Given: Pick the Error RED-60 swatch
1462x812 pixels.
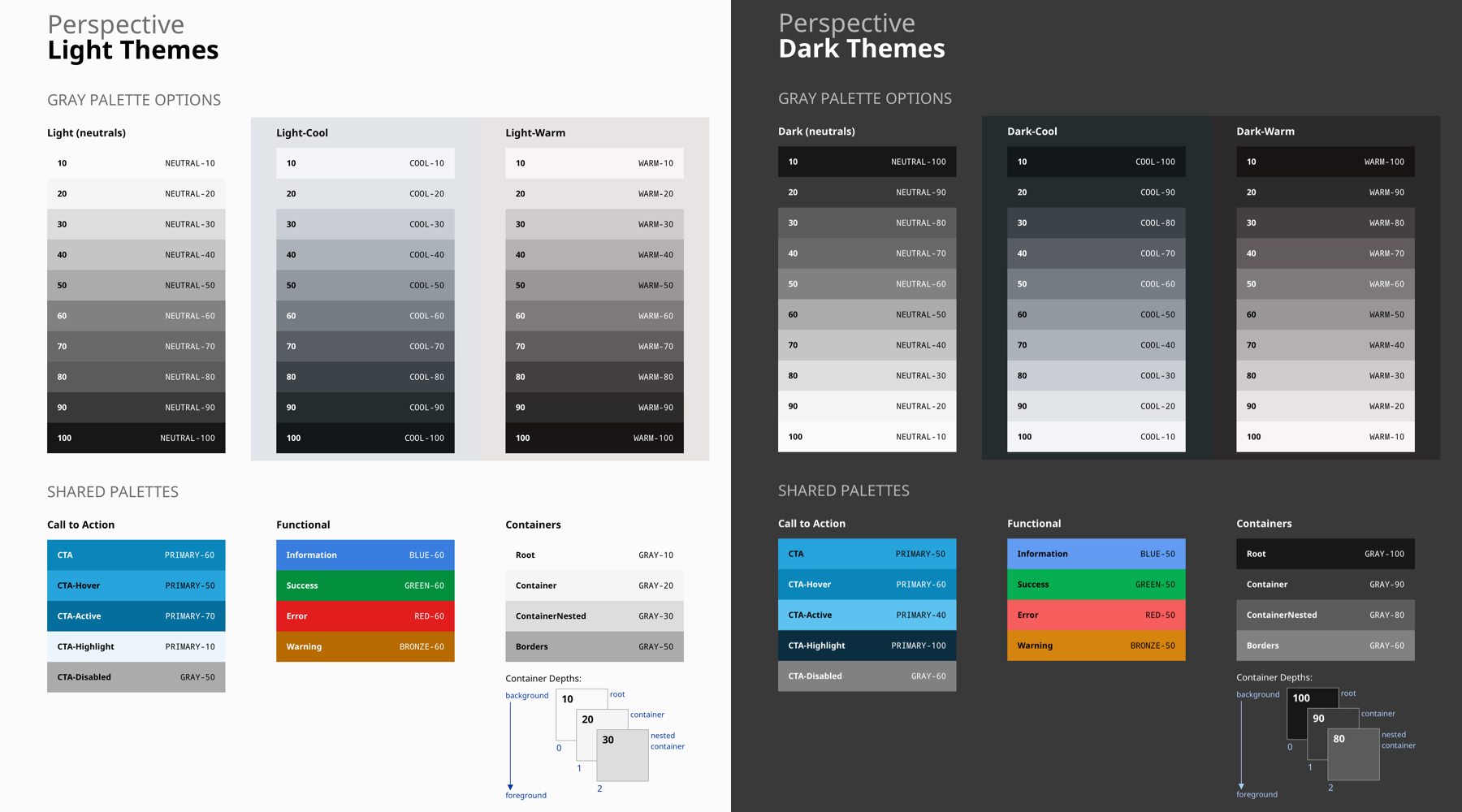Looking at the screenshot, I should pos(365,616).
